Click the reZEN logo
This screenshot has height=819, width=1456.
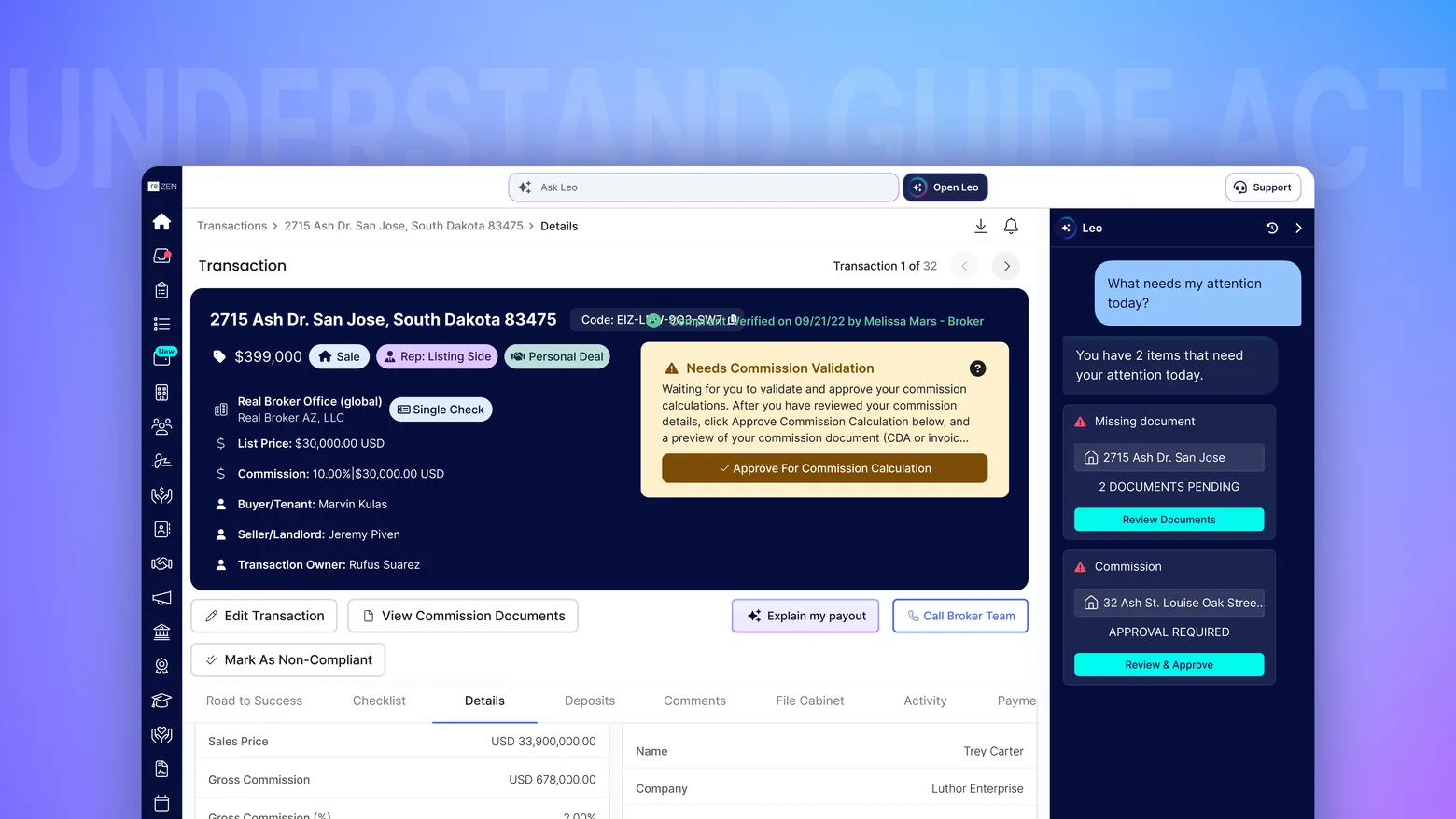[162, 187]
